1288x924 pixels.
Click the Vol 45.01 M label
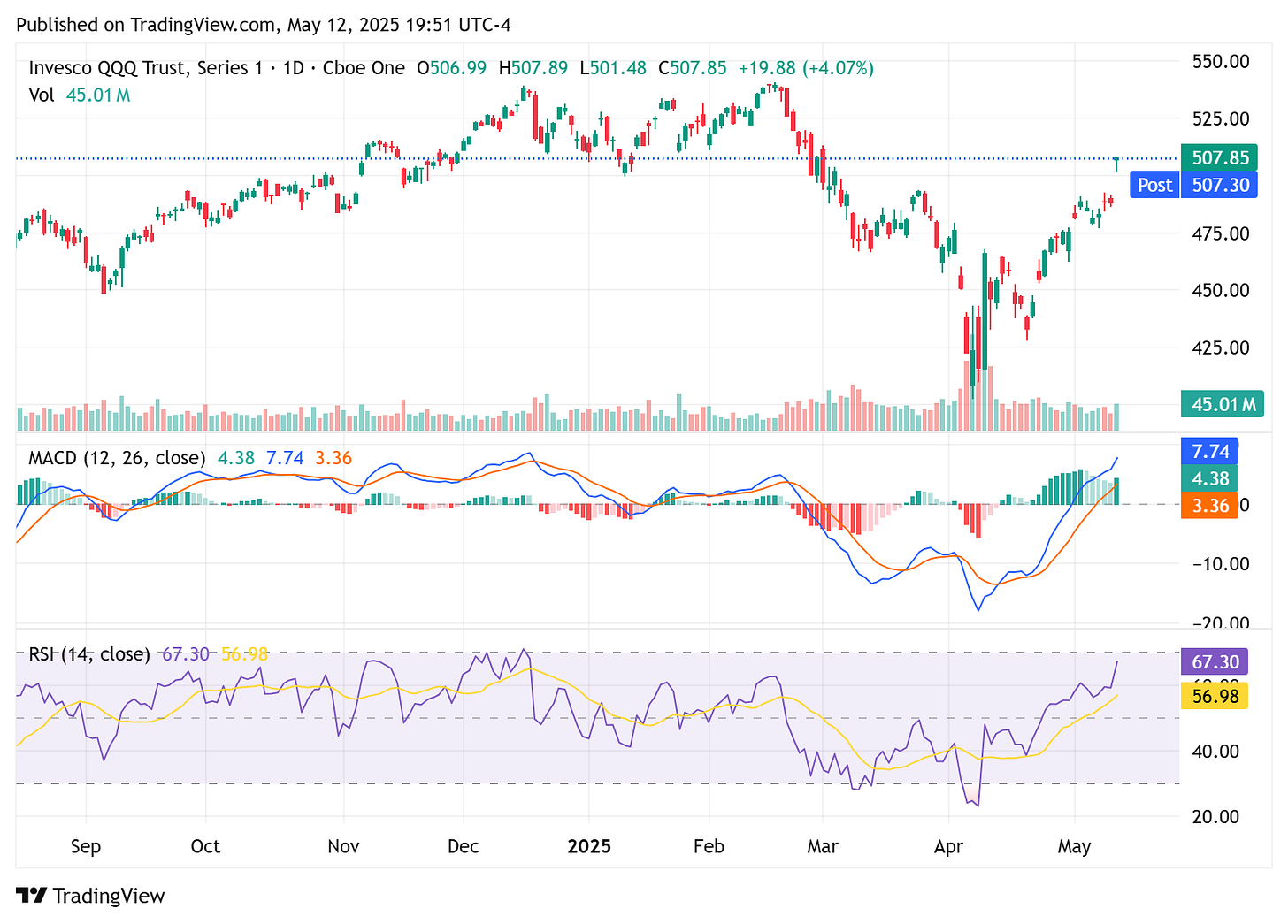pos(80,95)
